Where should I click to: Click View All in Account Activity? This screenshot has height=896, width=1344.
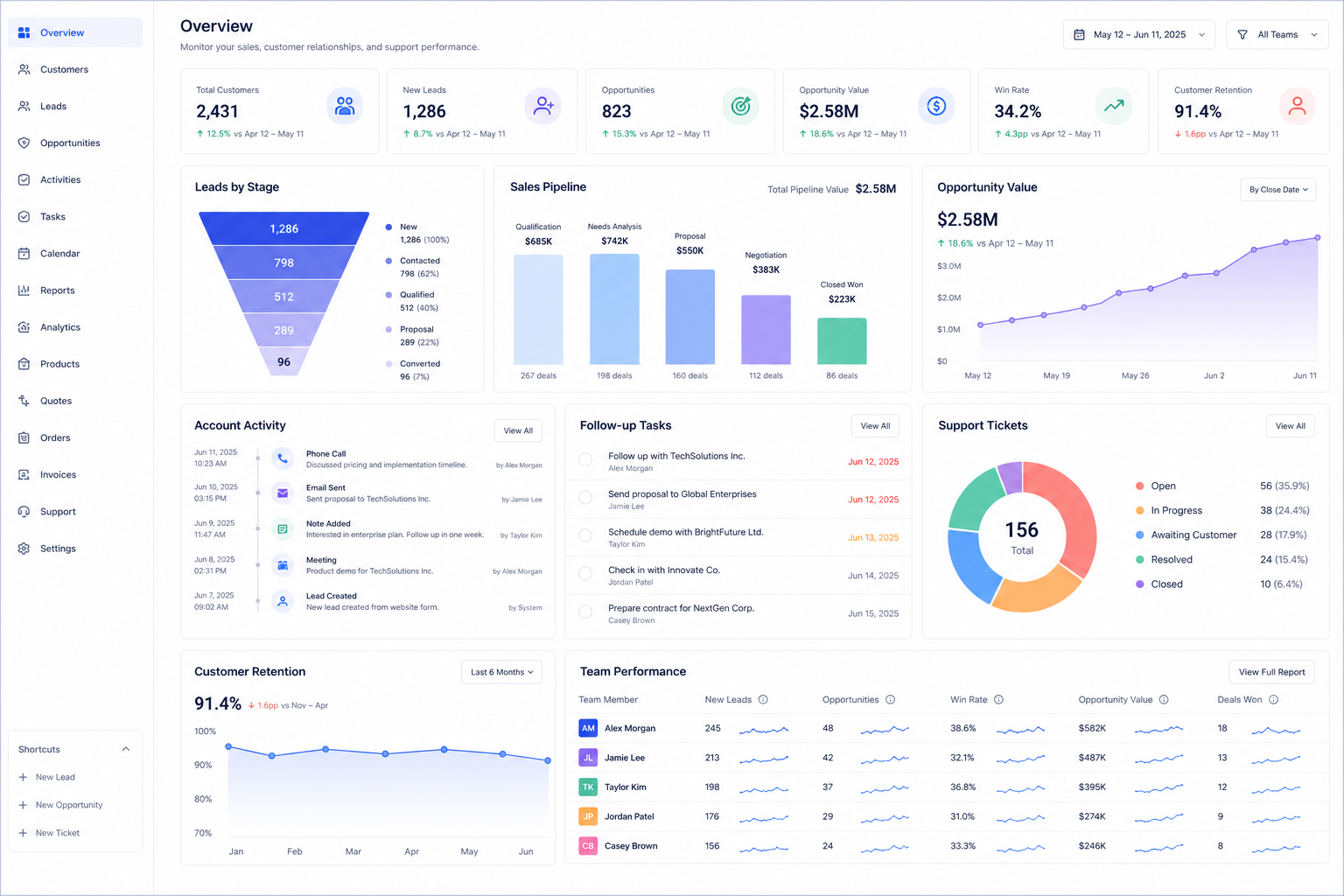[x=518, y=430]
